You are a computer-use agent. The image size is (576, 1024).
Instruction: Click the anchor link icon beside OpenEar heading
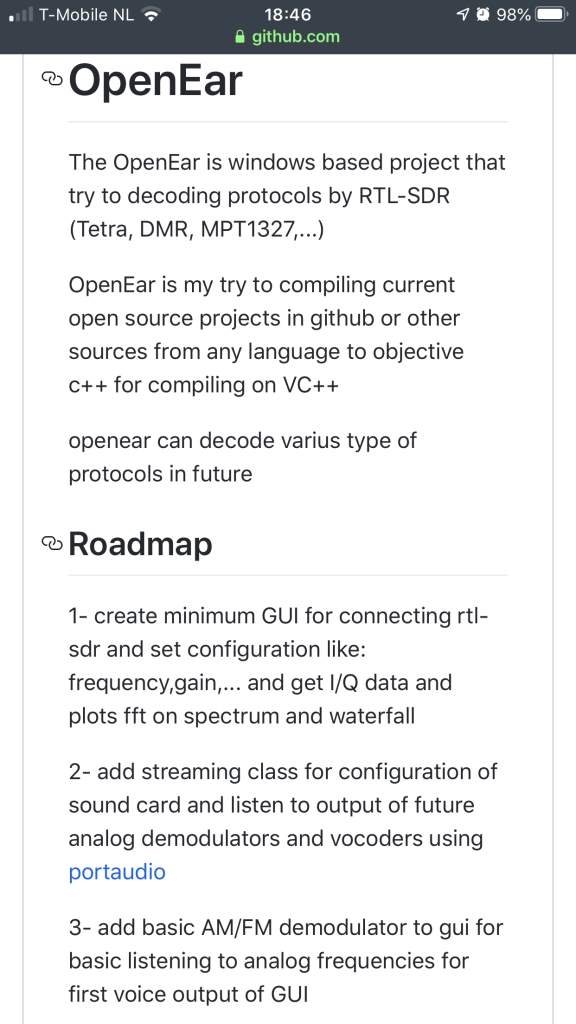[52, 78]
